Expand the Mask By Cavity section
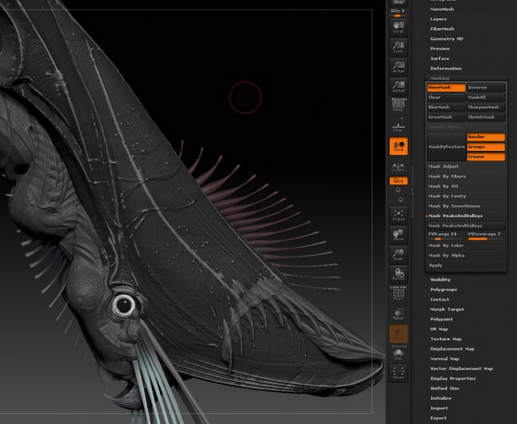Screen dimensions: 517x424 pyautogui.click(x=447, y=196)
